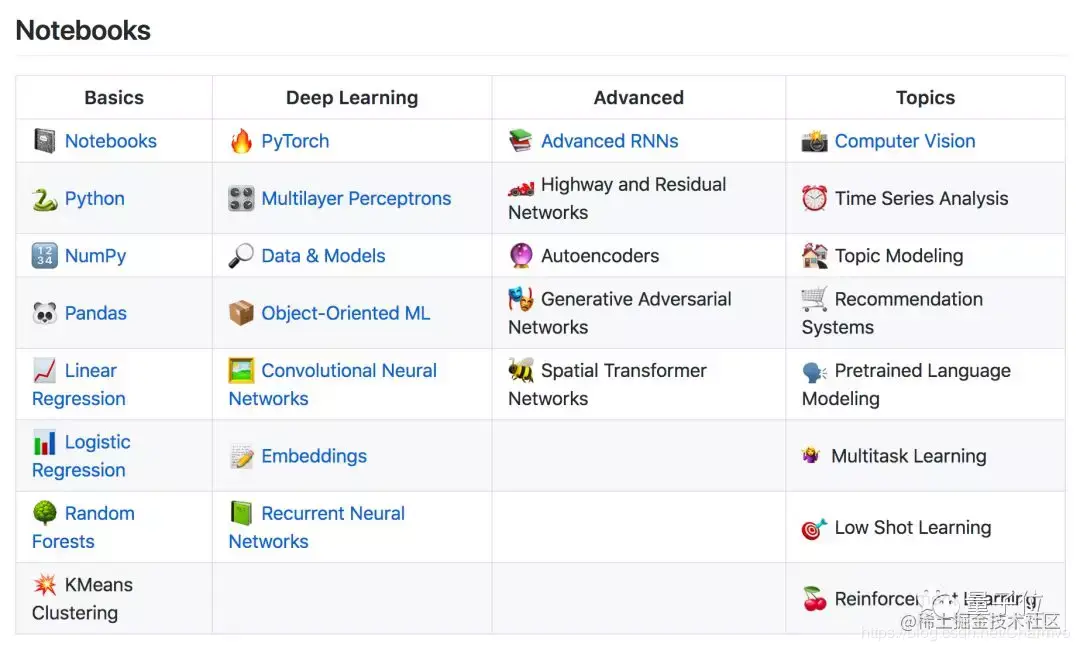
Task: Open the NumPy notebook link
Action: (x=95, y=256)
